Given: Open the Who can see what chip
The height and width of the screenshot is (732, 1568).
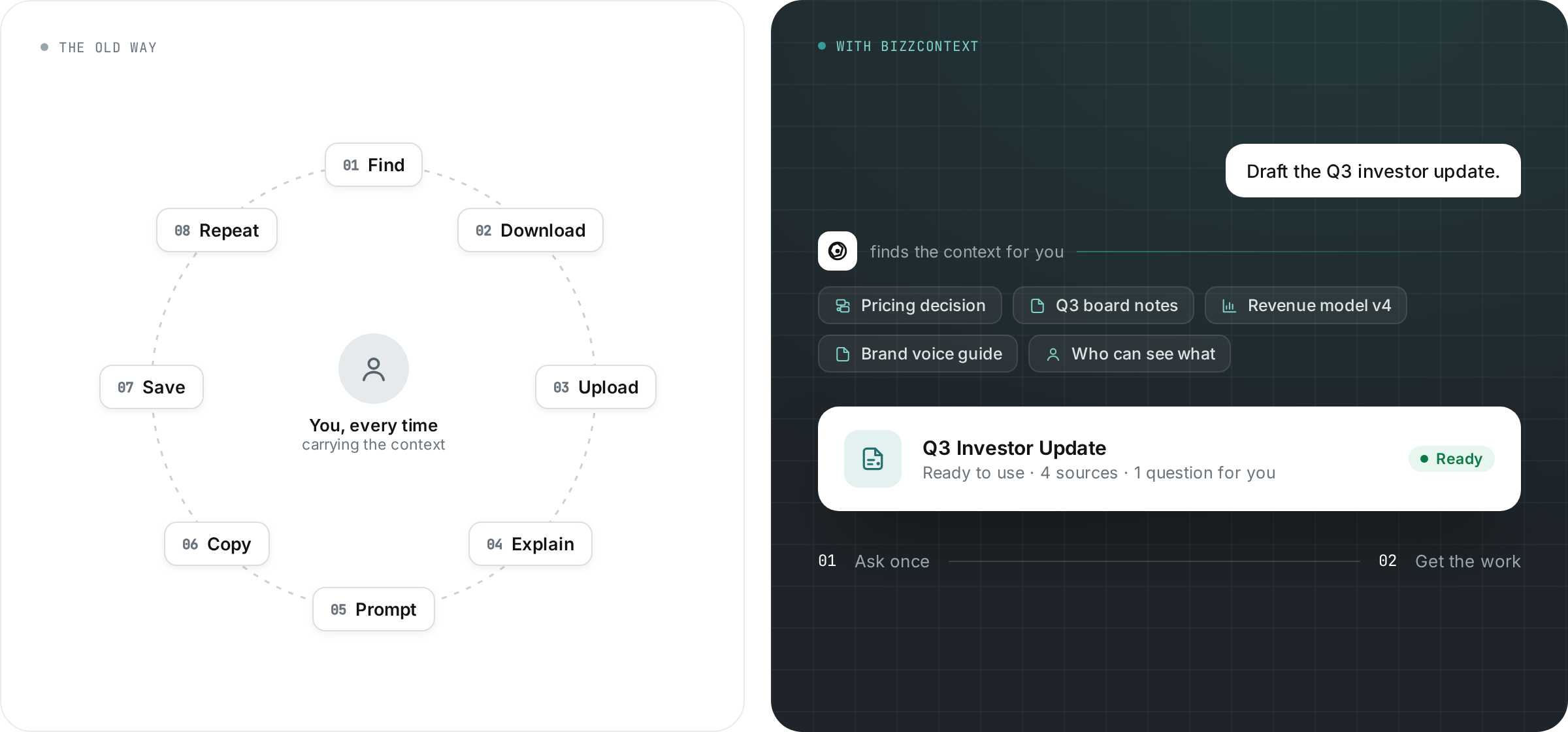Looking at the screenshot, I should pyautogui.click(x=1130, y=354).
